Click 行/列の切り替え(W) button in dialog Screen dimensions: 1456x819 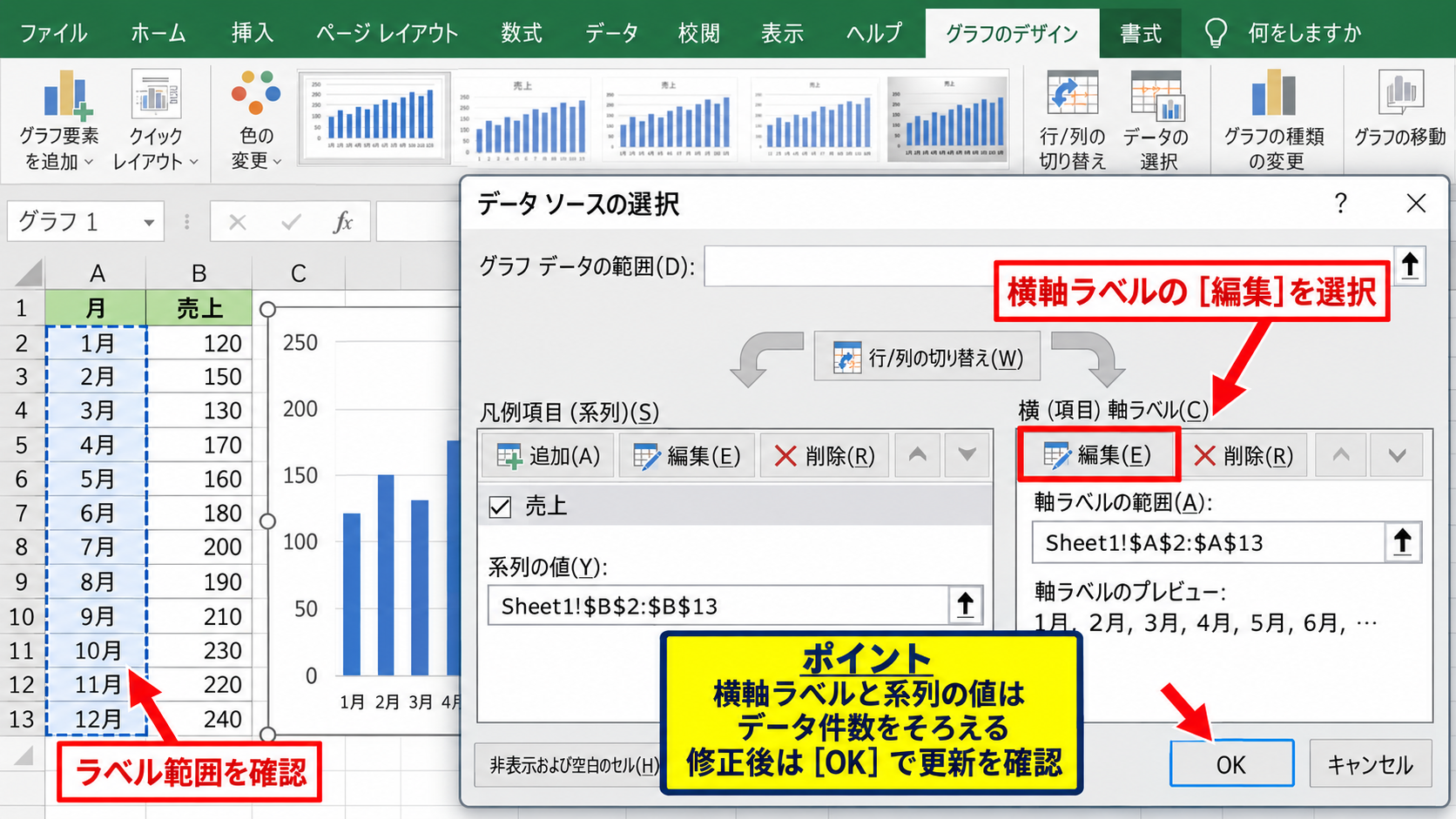(927, 357)
